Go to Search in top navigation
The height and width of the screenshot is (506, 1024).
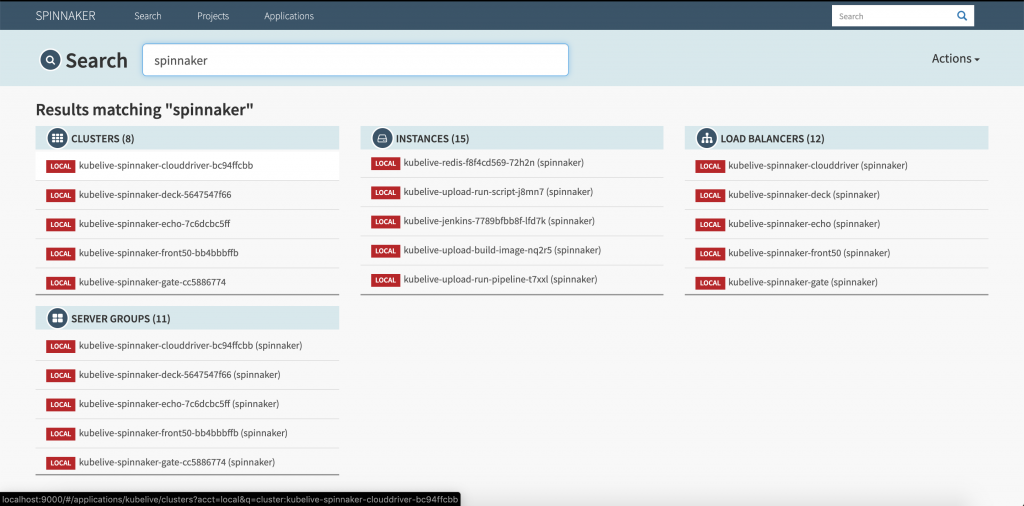click(148, 16)
